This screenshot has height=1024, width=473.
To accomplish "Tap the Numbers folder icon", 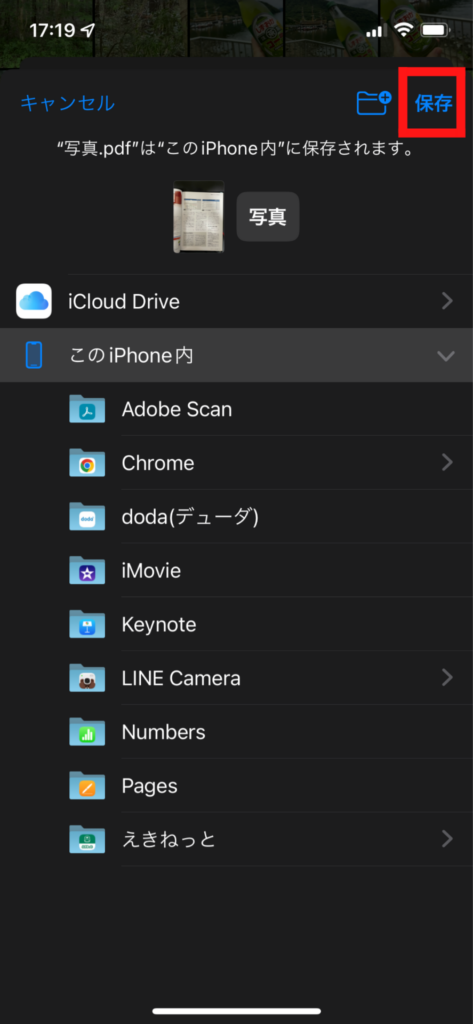I will [87, 732].
